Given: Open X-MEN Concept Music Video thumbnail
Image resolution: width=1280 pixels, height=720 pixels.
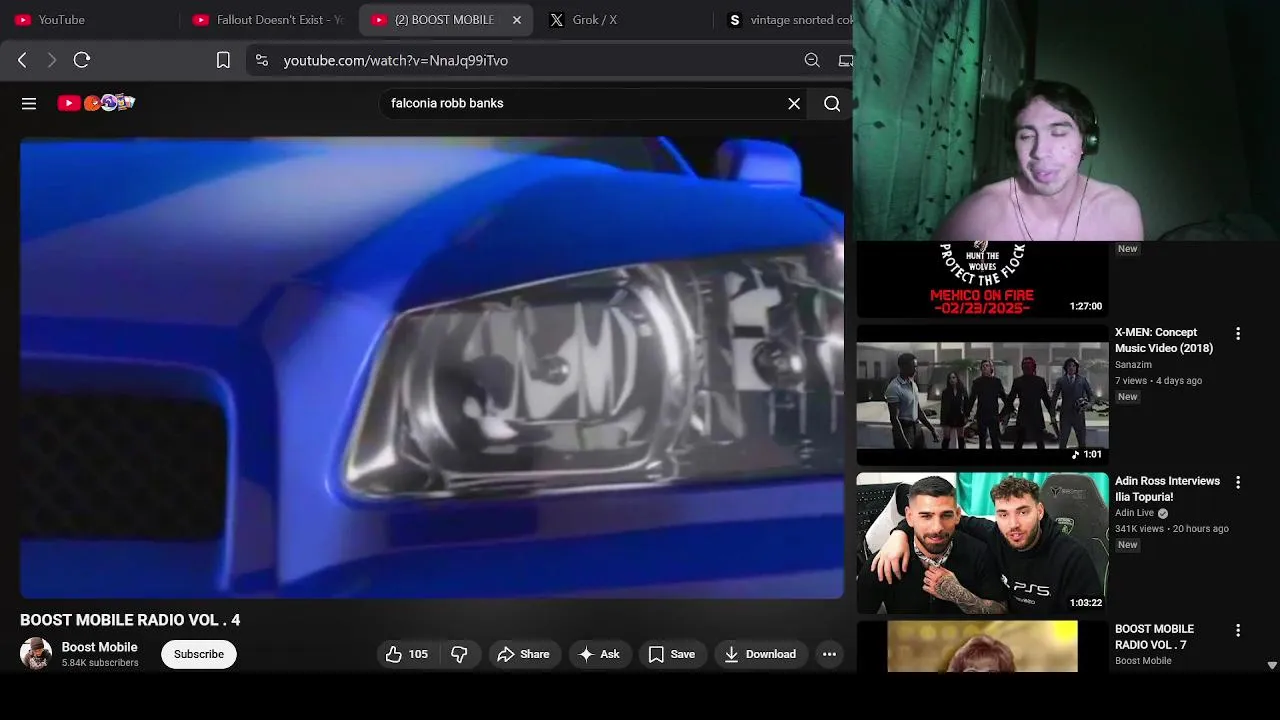Looking at the screenshot, I should click(983, 395).
